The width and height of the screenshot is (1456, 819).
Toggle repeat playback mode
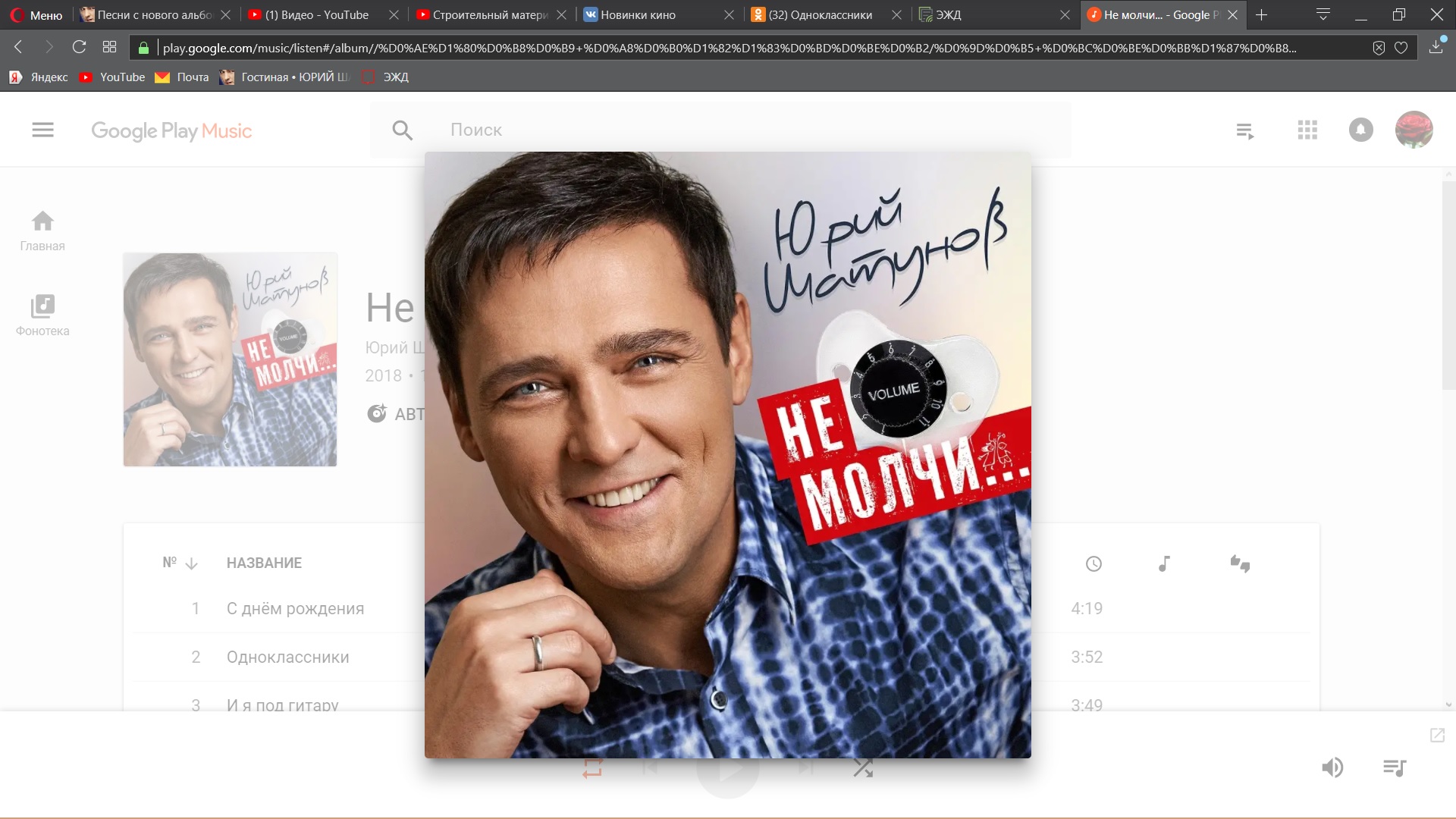click(592, 767)
